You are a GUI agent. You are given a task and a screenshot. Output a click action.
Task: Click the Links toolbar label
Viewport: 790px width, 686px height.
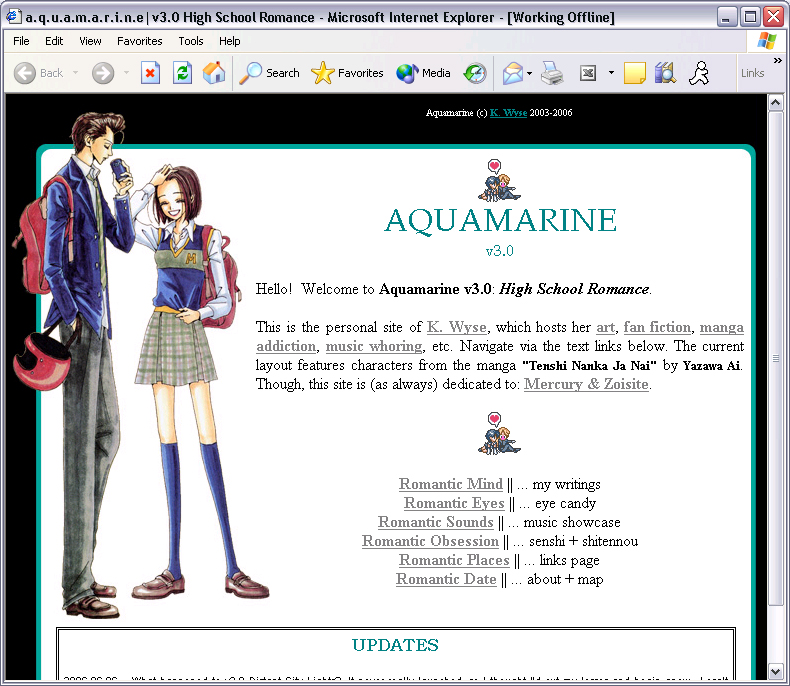tap(752, 74)
